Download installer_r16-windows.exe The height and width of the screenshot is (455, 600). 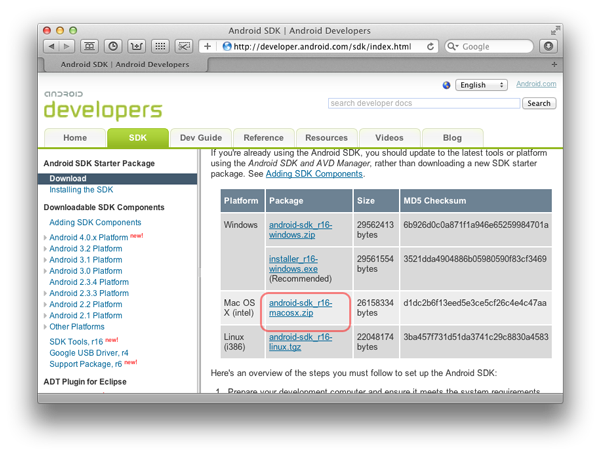click(293, 264)
